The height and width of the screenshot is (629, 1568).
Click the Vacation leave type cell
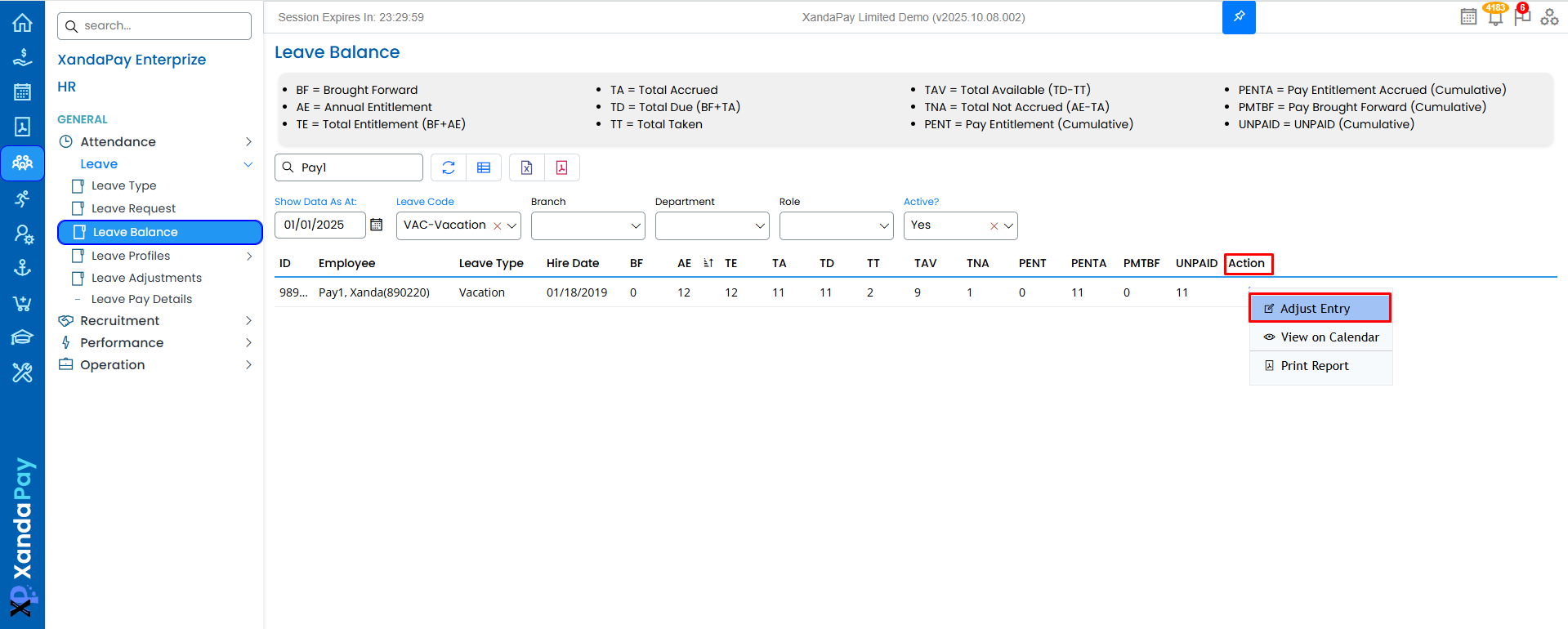click(482, 292)
